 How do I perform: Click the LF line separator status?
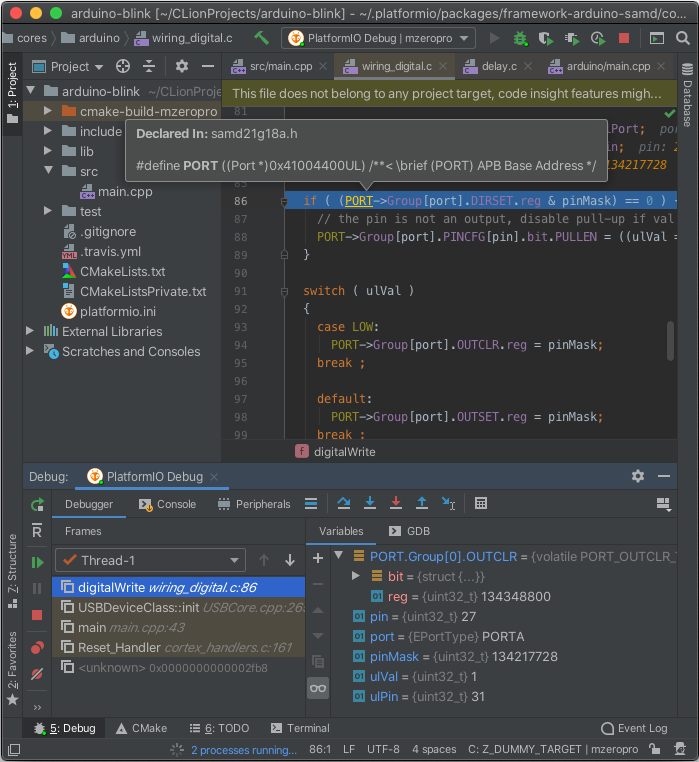coord(349,749)
